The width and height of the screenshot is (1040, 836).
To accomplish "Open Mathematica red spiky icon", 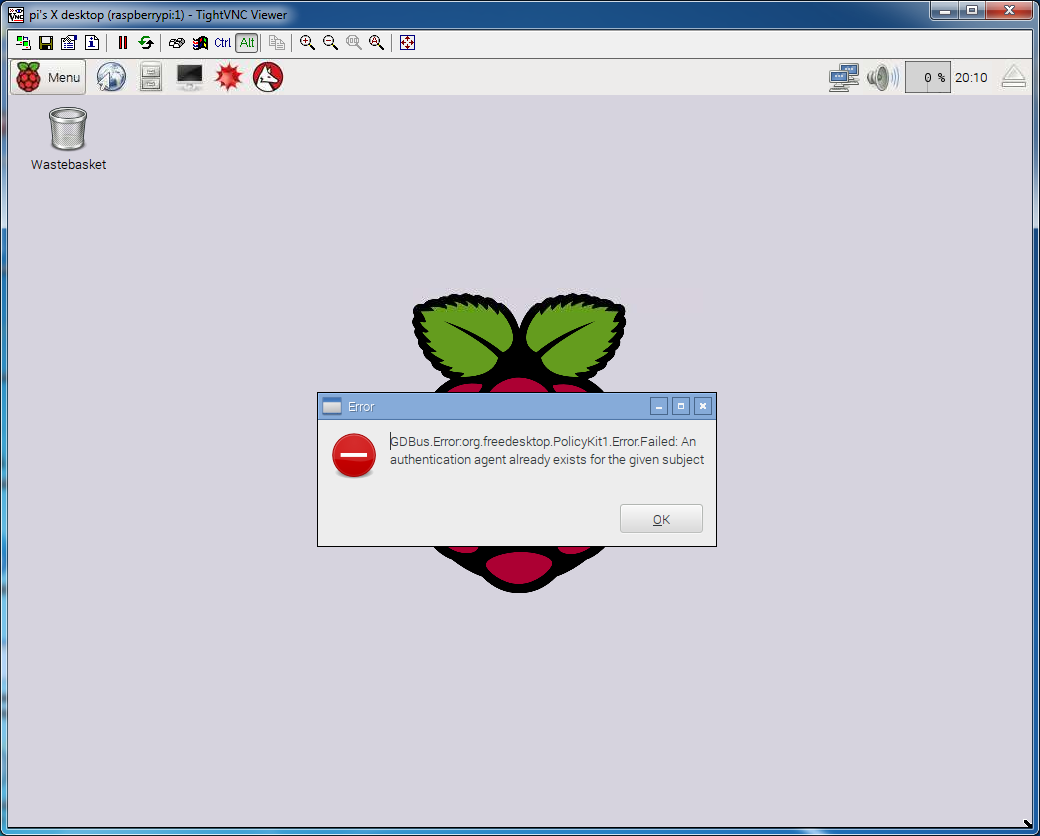I will point(229,77).
